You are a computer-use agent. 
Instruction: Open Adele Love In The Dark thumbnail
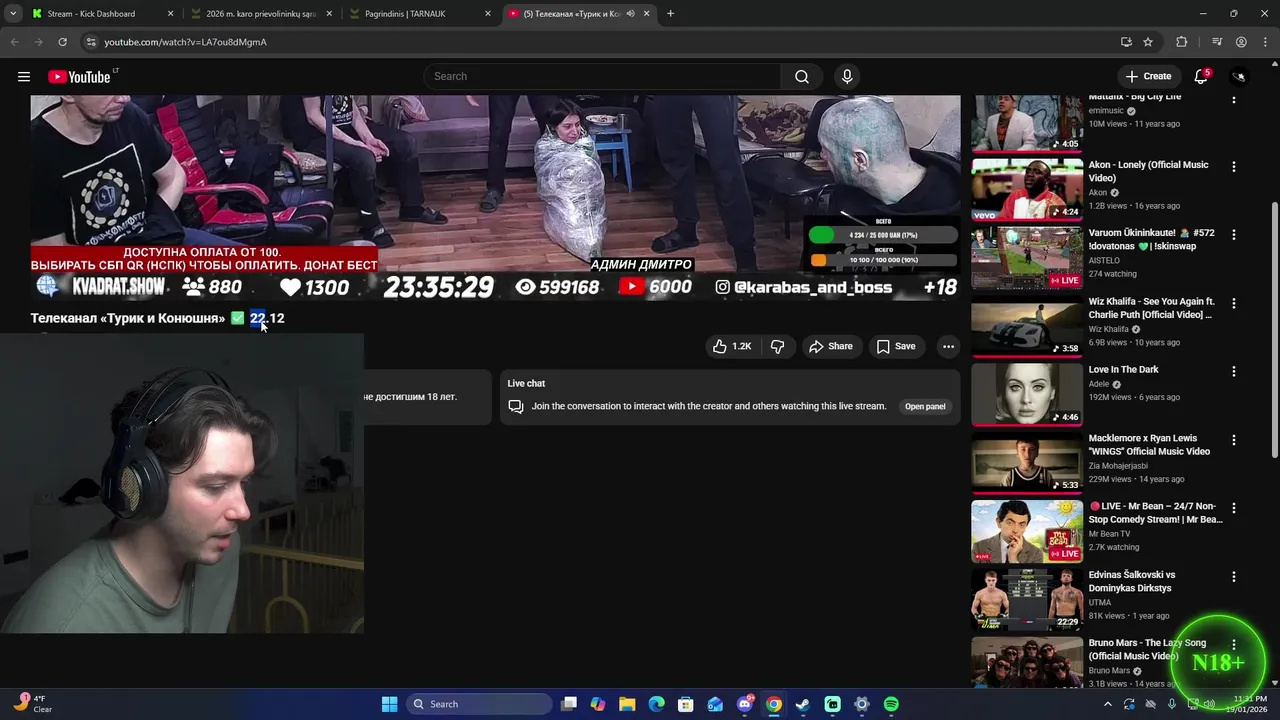click(x=1027, y=394)
